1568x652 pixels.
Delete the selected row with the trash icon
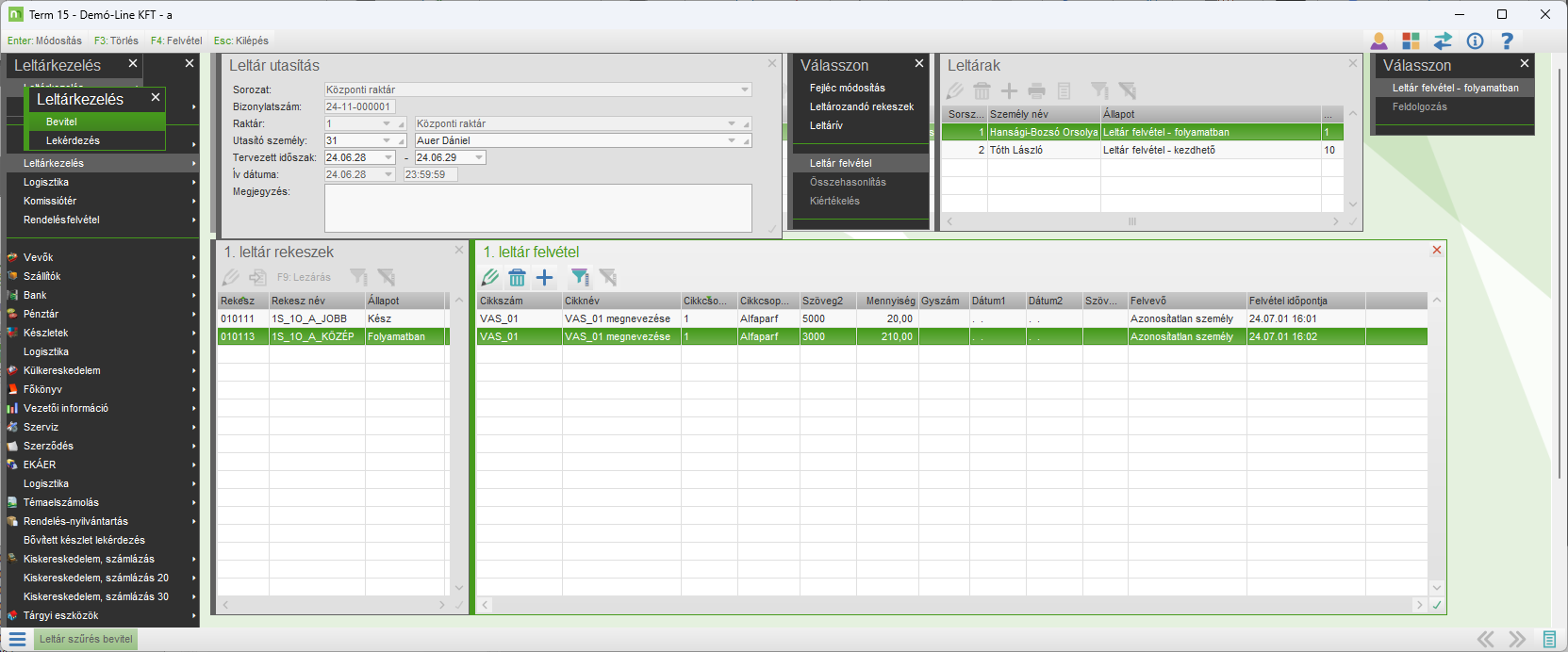[517, 277]
